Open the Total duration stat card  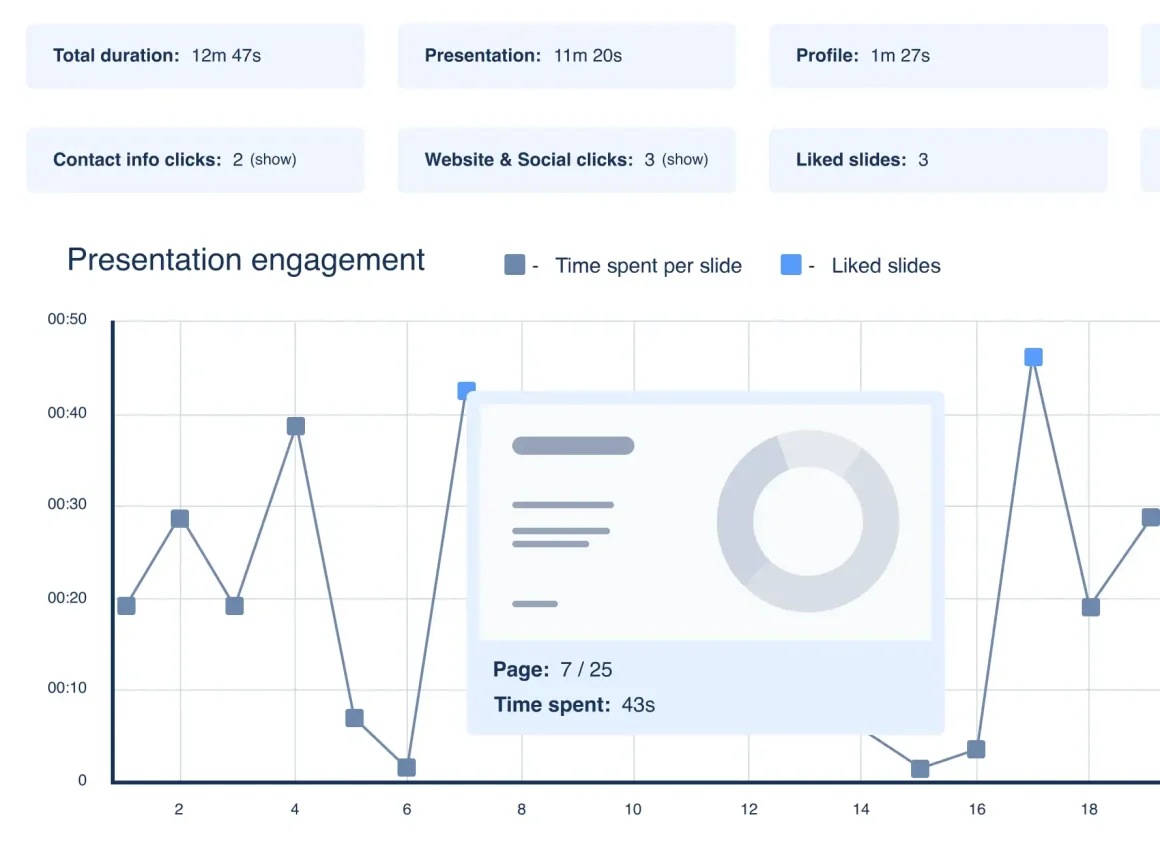pyautogui.click(x=195, y=56)
